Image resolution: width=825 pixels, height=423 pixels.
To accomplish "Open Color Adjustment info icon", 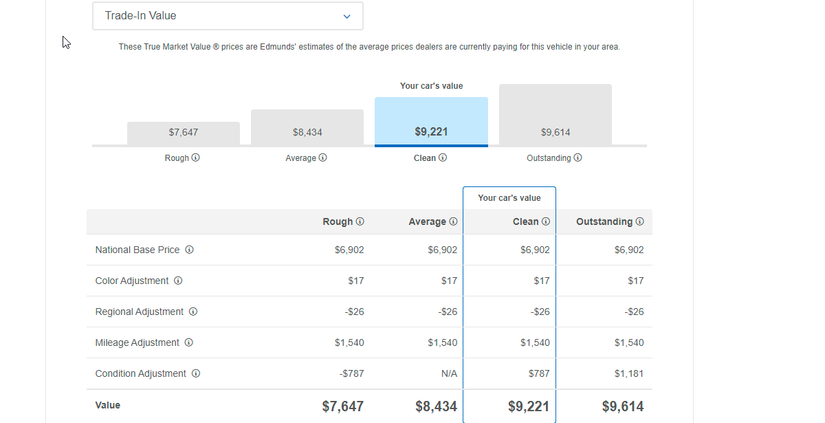I will [x=178, y=281].
